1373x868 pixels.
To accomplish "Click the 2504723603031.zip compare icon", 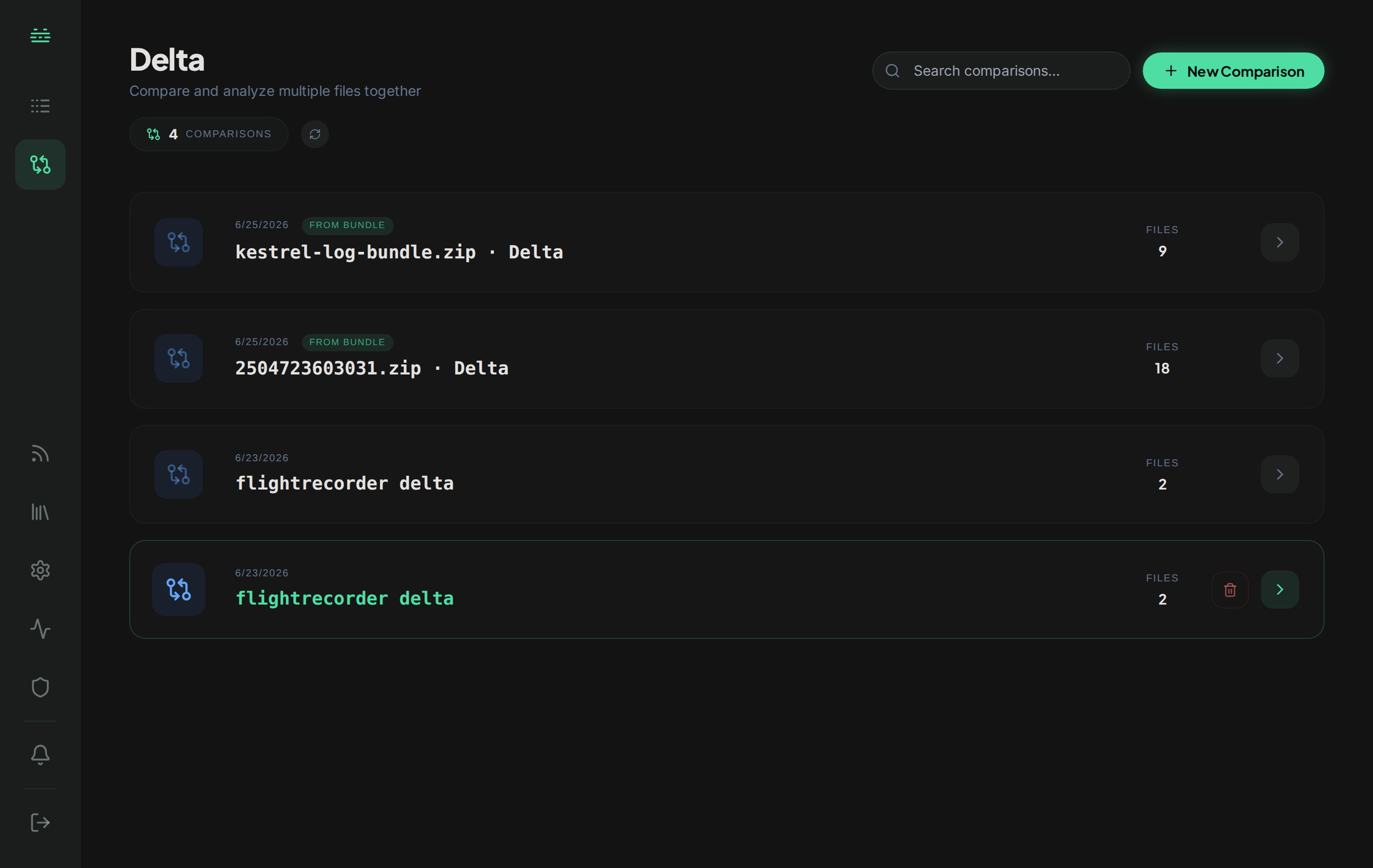I will tap(179, 358).
